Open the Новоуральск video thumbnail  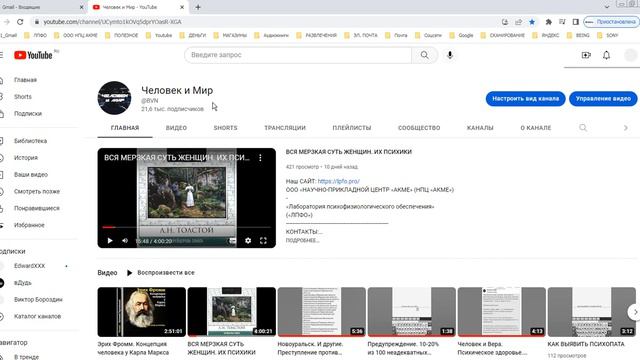click(322, 312)
